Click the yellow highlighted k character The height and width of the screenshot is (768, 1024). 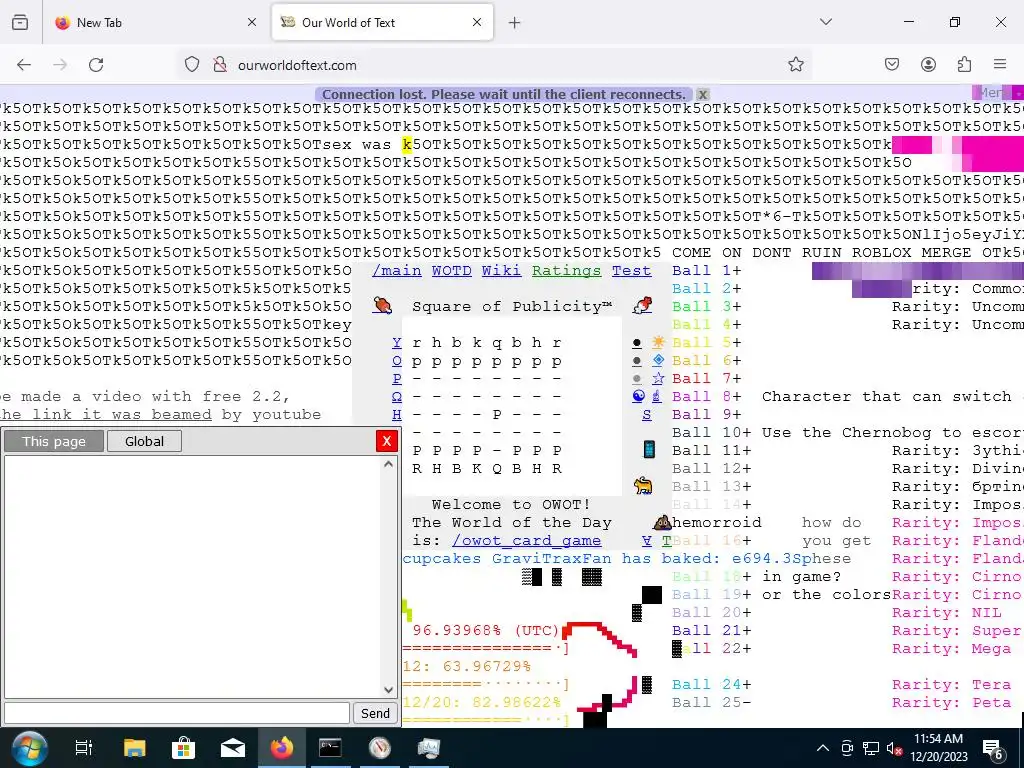pos(407,144)
